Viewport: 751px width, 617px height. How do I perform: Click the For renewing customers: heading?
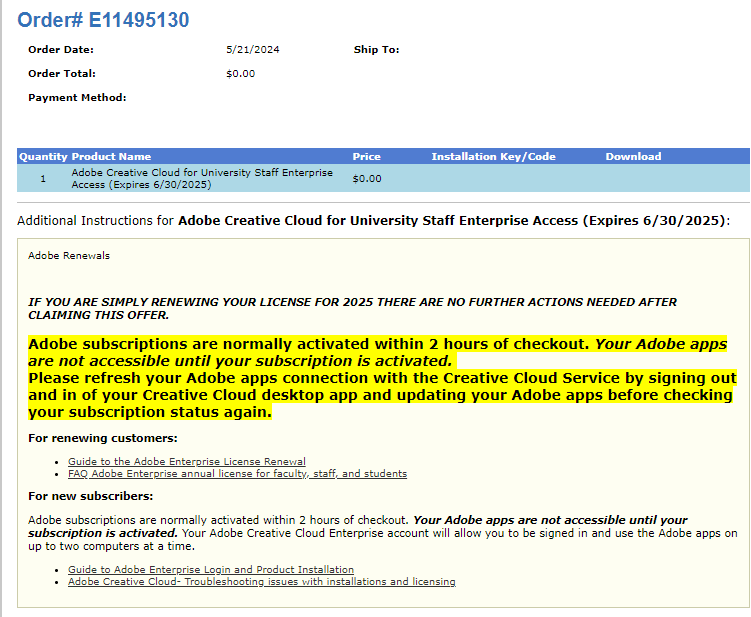point(103,438)
